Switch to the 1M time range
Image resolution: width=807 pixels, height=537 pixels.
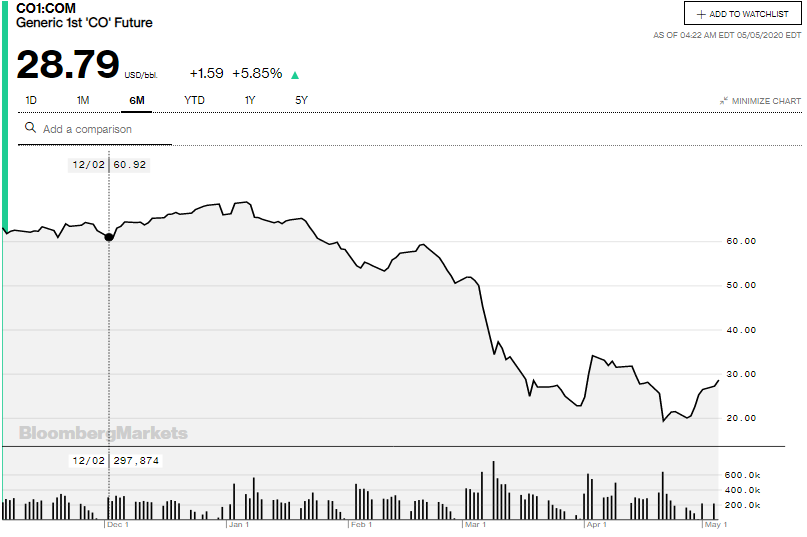[x=83, y=100]
